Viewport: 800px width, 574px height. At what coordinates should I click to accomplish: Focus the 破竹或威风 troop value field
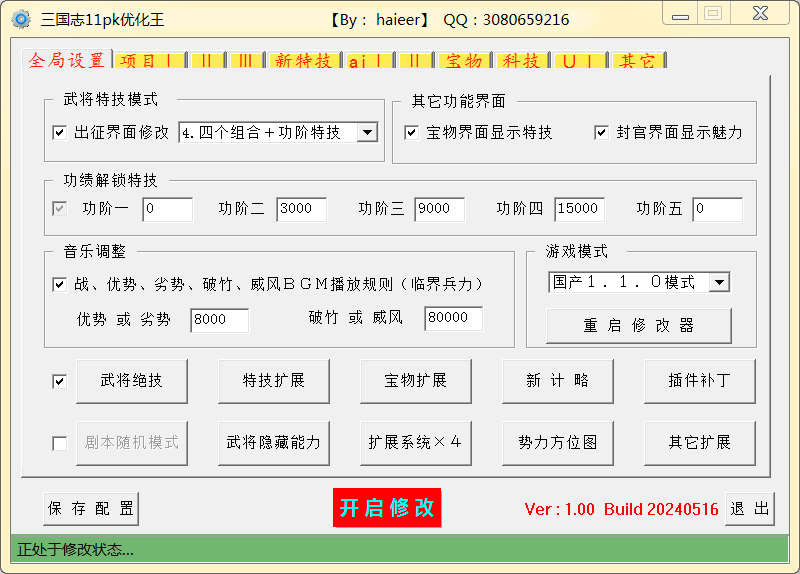tap(453, 318)
